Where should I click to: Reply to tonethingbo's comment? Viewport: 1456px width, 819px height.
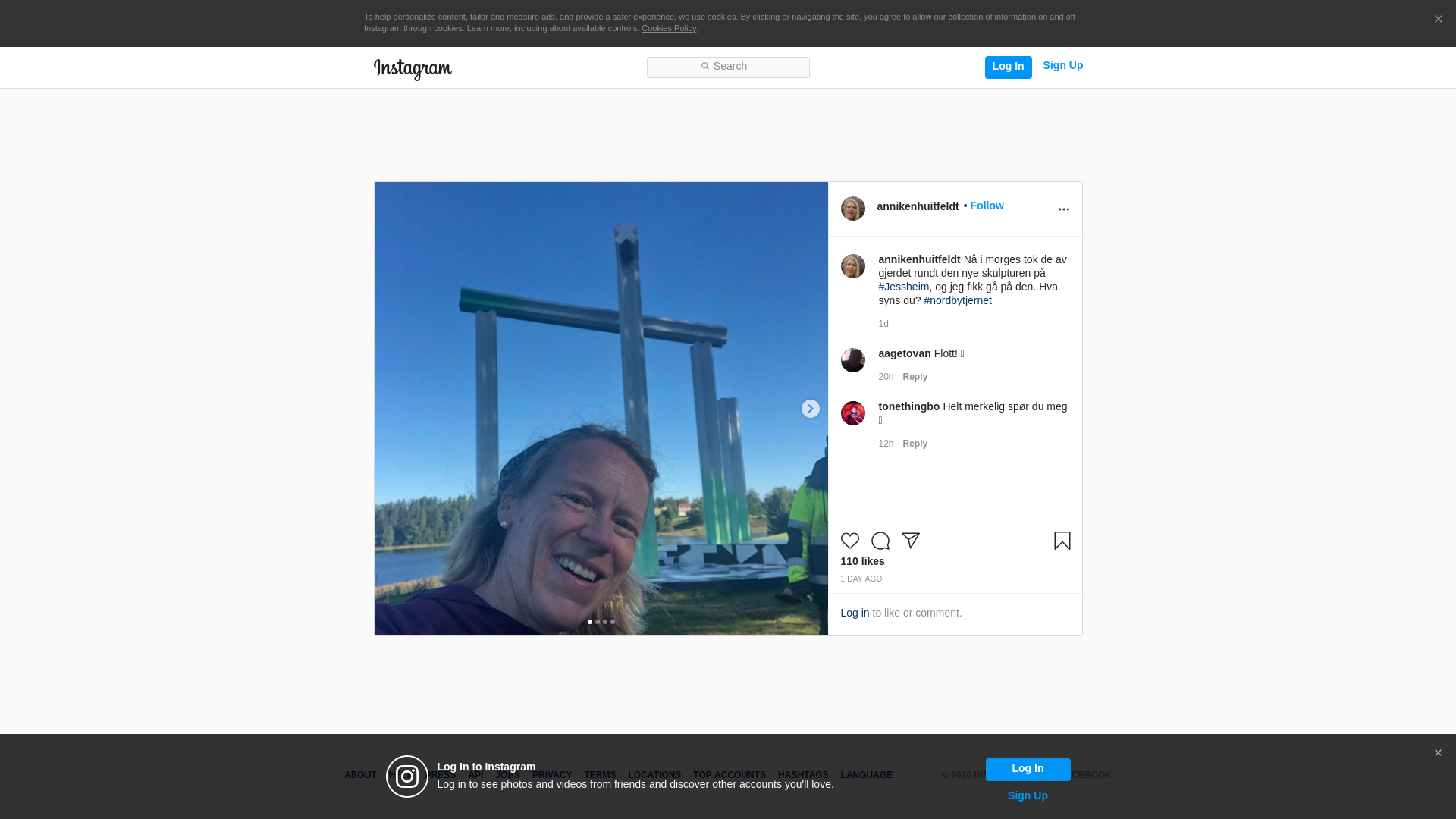(x=915, y=444)
